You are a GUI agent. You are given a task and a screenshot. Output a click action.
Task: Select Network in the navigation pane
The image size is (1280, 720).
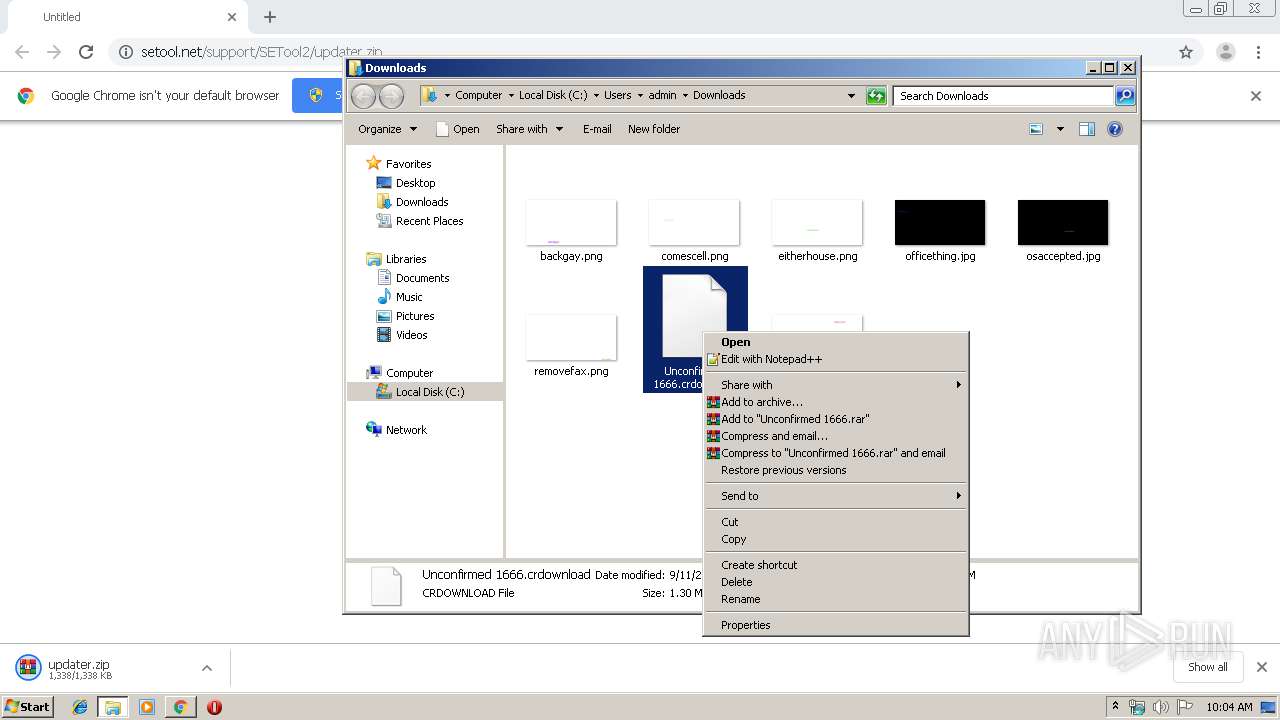click(x=406, y=430)
